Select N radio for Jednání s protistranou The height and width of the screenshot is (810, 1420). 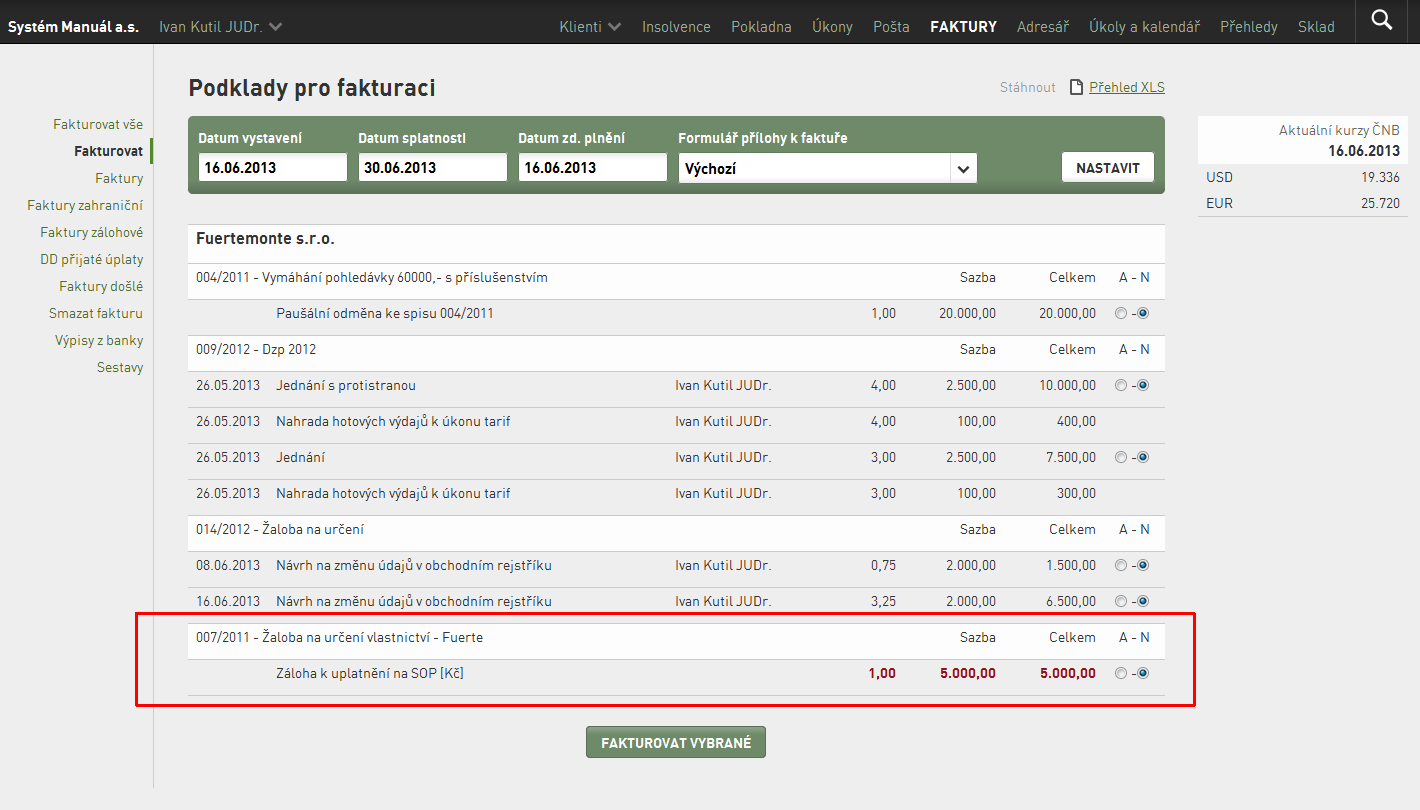tap(1143, 385)
